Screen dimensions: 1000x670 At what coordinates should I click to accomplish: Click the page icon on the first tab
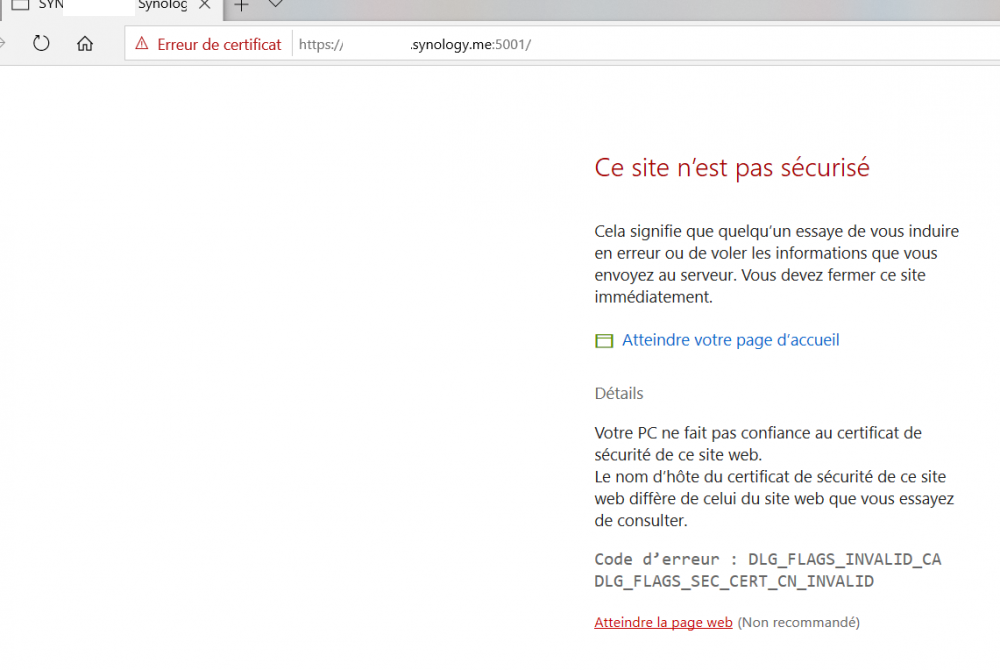click(20, 5)
